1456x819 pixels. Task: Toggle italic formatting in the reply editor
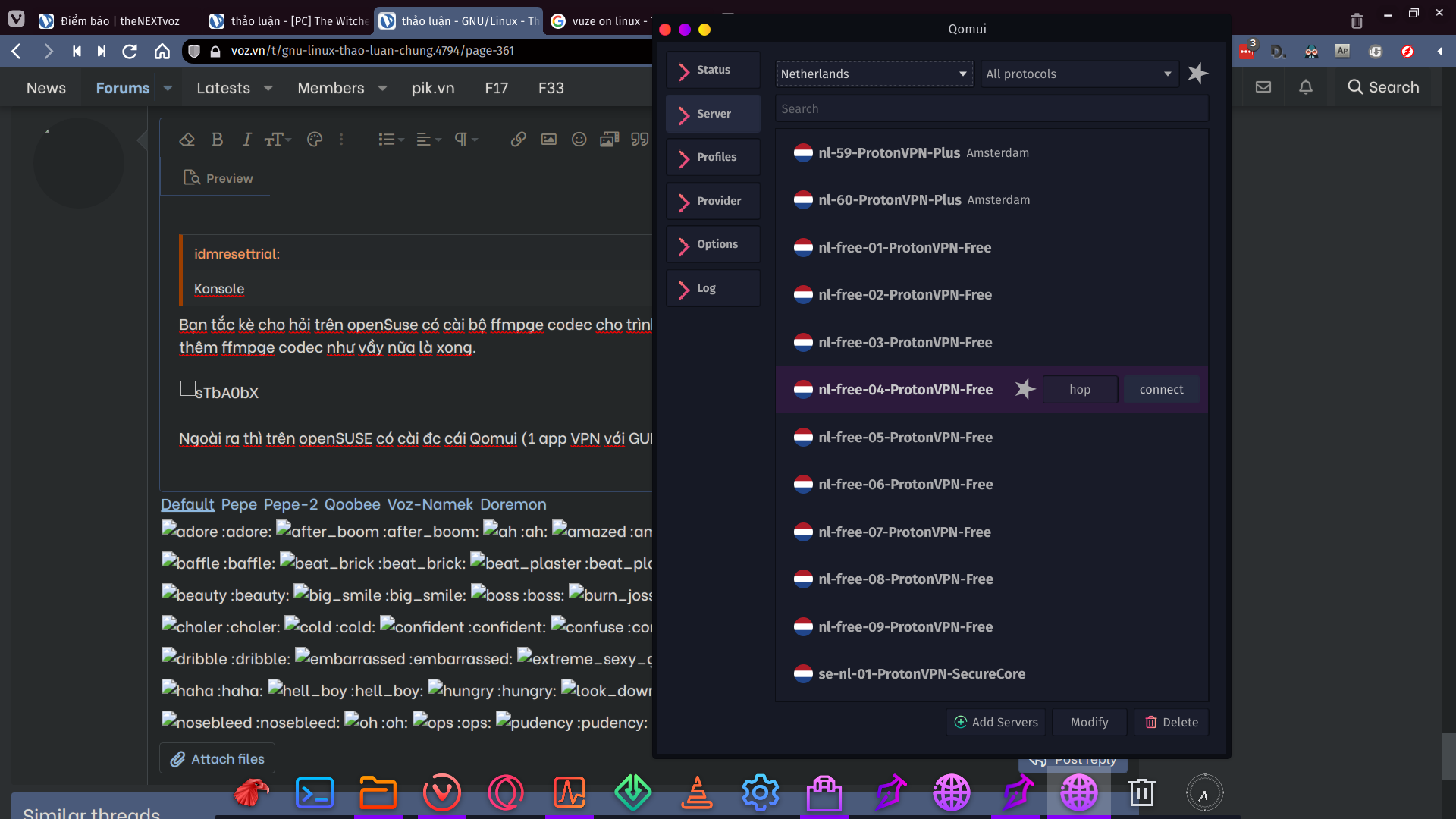point(246,139)
